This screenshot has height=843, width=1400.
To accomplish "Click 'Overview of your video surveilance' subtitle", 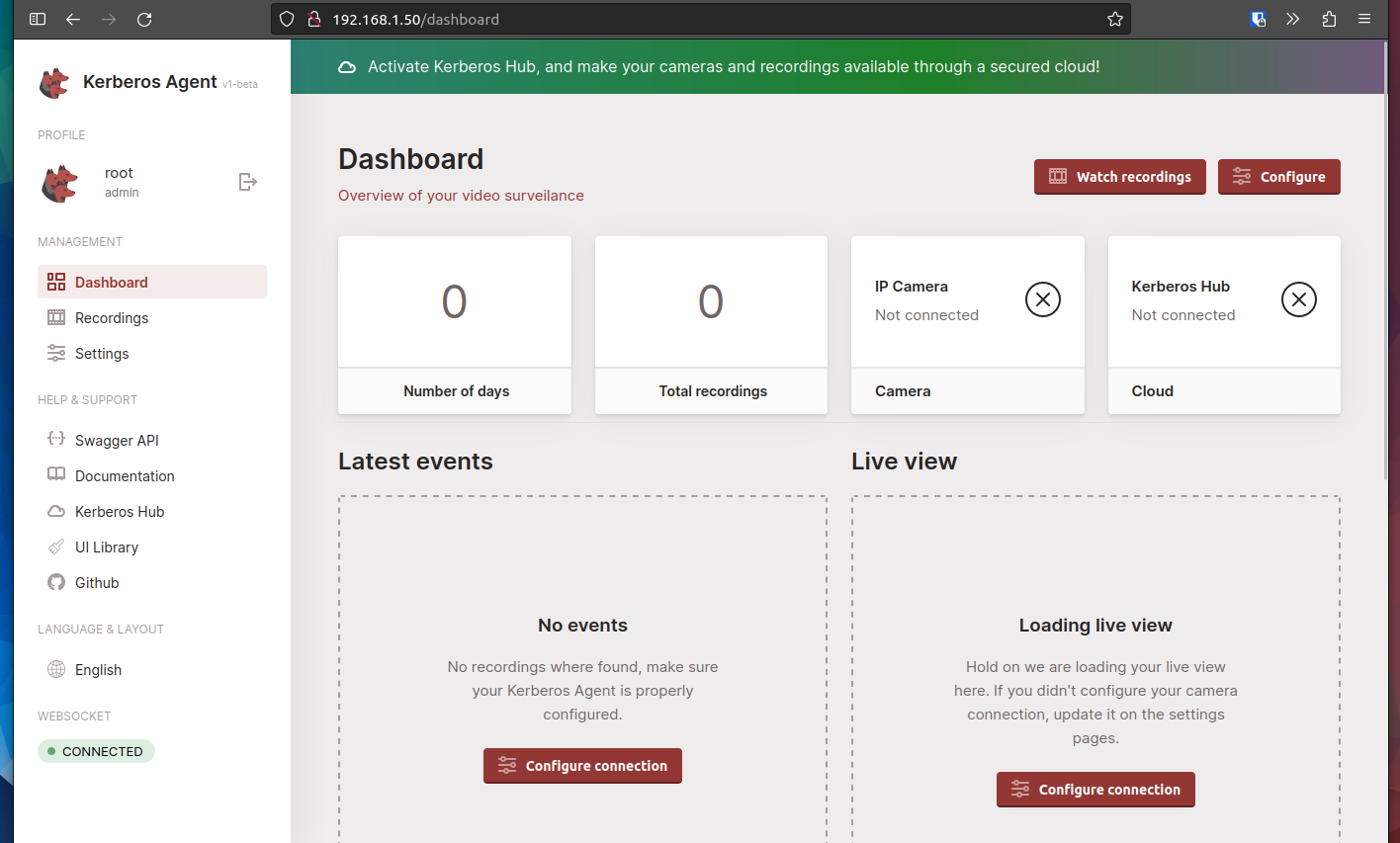I will tap(461, 196).
